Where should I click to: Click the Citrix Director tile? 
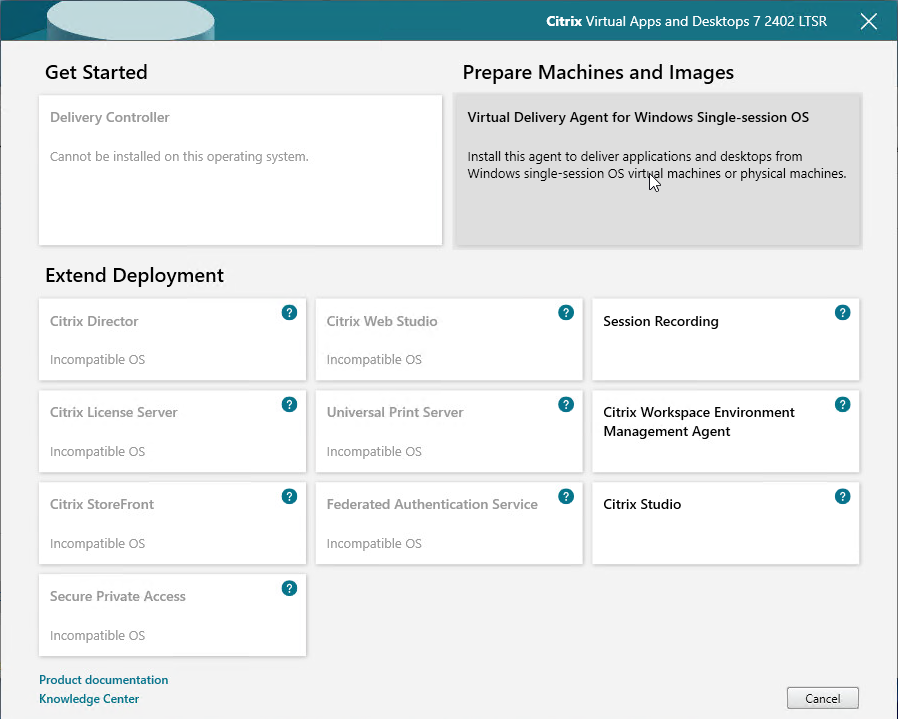coord(172,339)
